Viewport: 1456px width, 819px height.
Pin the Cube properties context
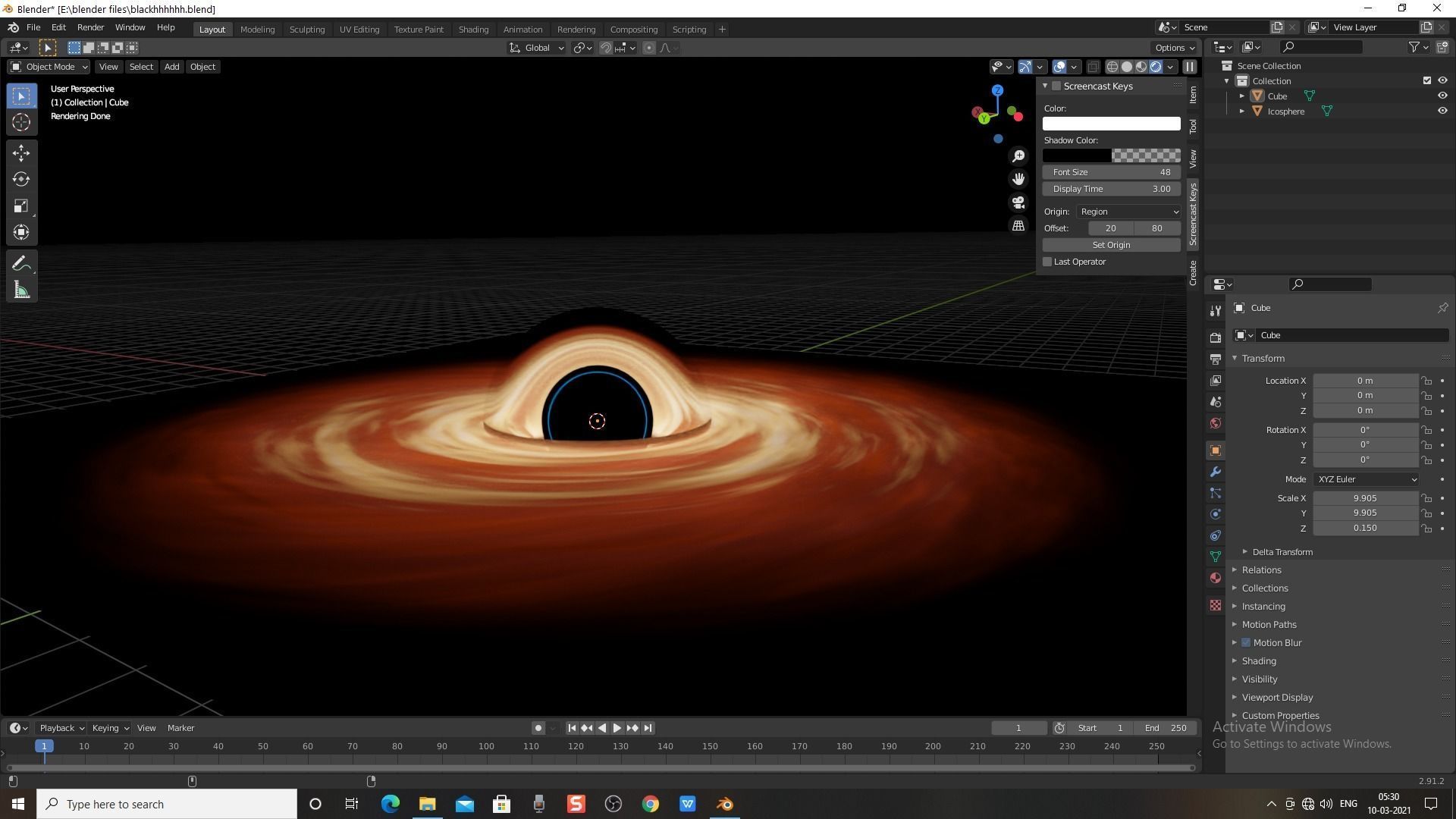(x=1442, y=308)
